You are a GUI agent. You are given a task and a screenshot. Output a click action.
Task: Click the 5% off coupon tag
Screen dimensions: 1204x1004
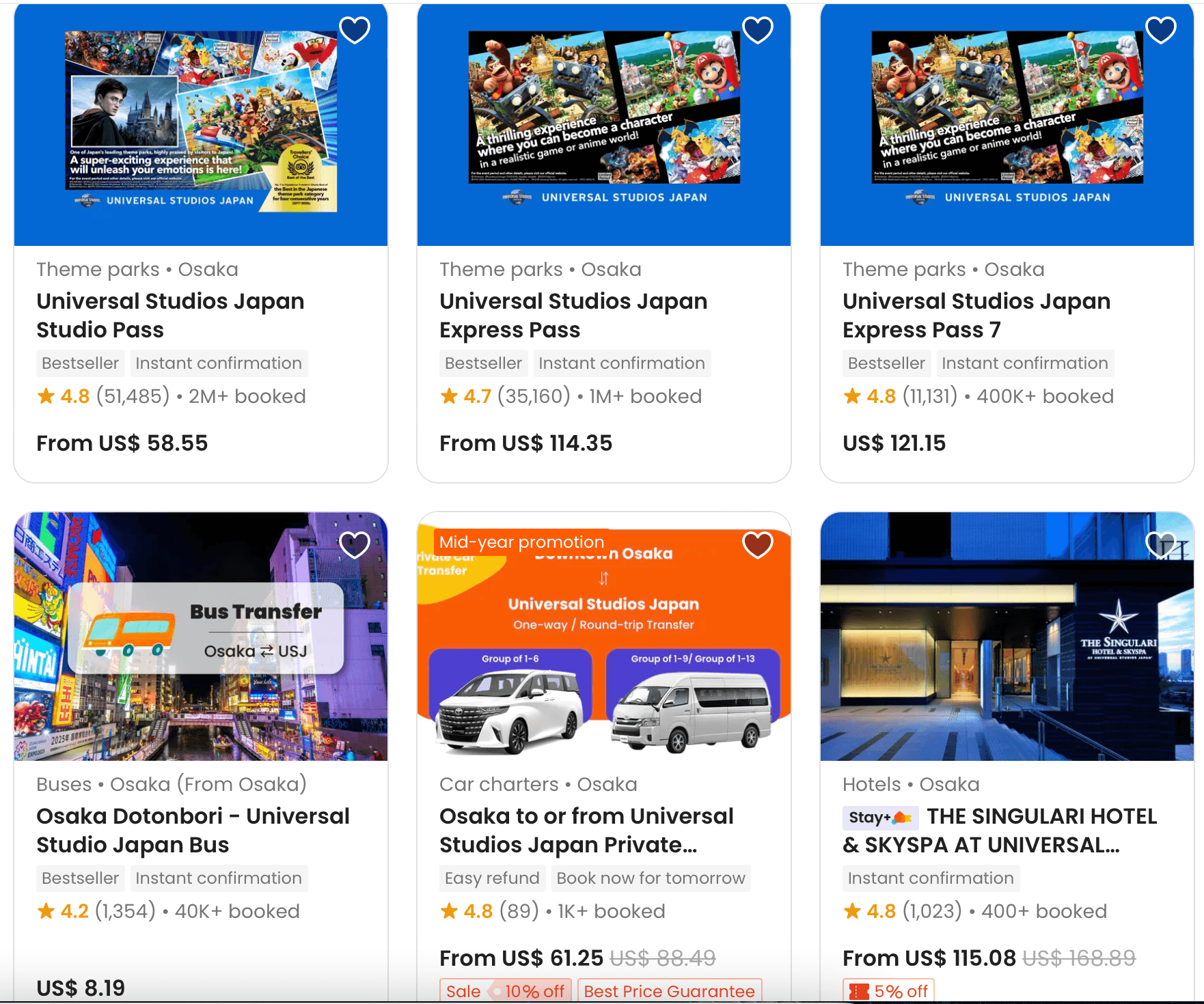tap(888, 991)
